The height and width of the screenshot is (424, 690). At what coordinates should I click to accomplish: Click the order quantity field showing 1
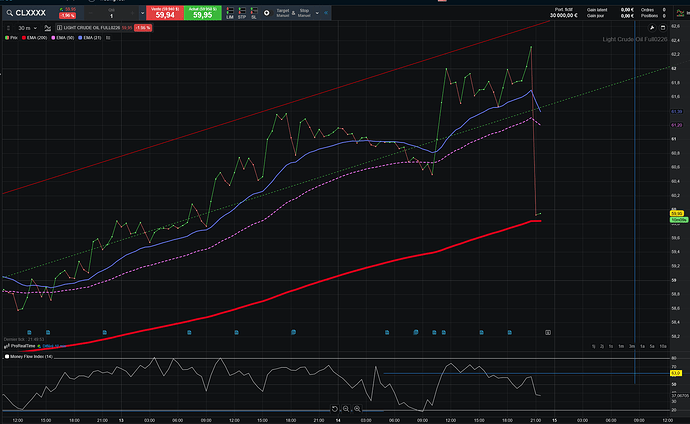(x=110, y=15)
